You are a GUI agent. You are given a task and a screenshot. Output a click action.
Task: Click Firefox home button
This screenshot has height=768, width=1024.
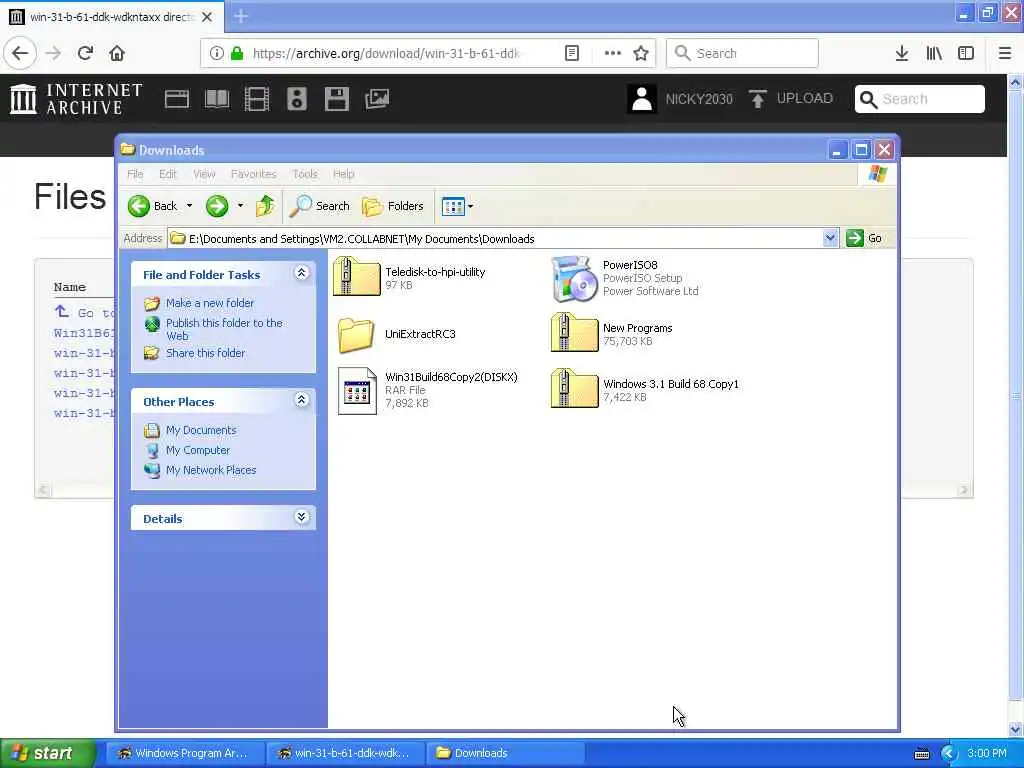click(x=117, y=53)
